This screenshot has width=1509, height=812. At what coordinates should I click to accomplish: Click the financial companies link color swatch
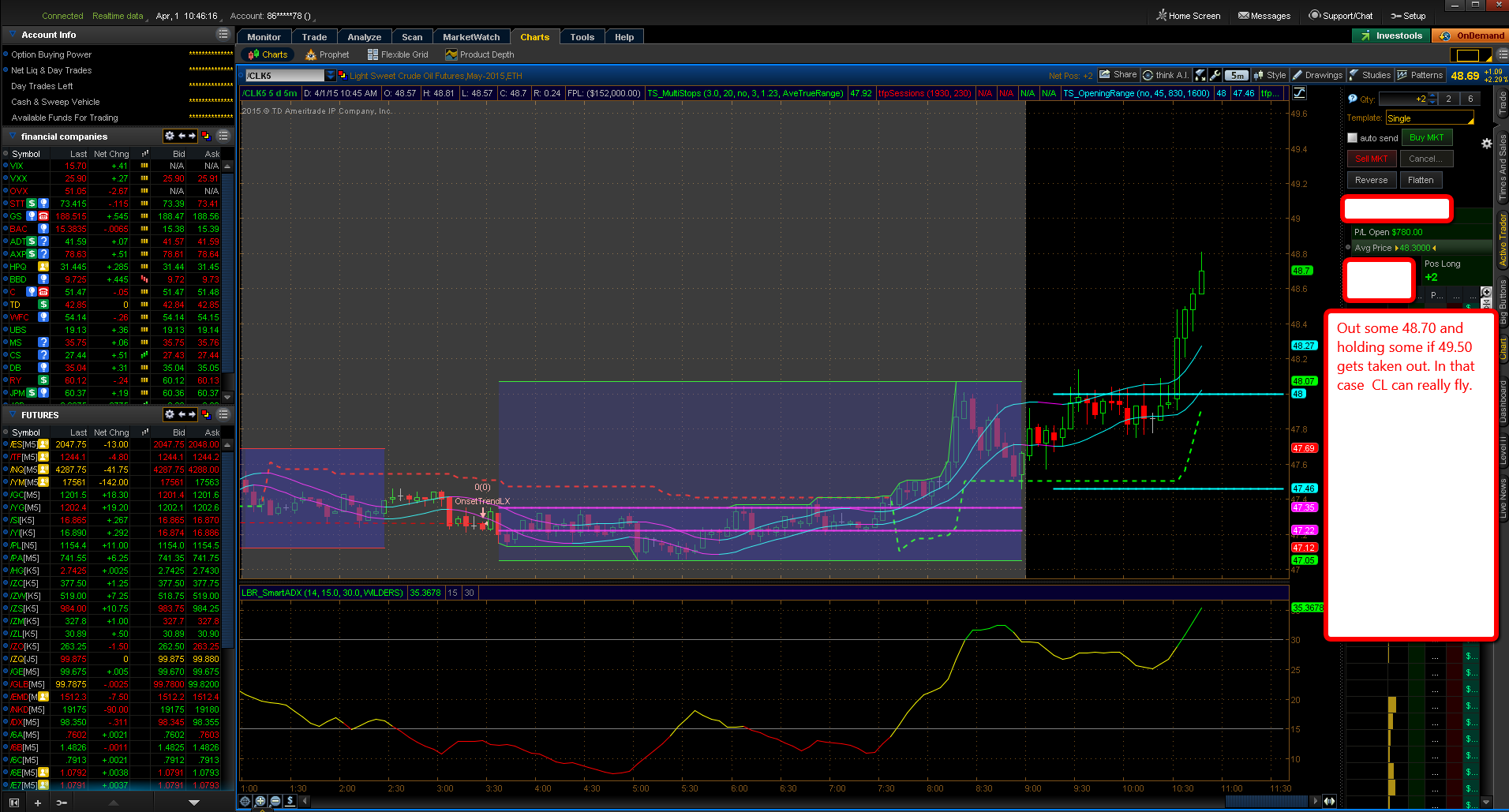coord(206,137)
